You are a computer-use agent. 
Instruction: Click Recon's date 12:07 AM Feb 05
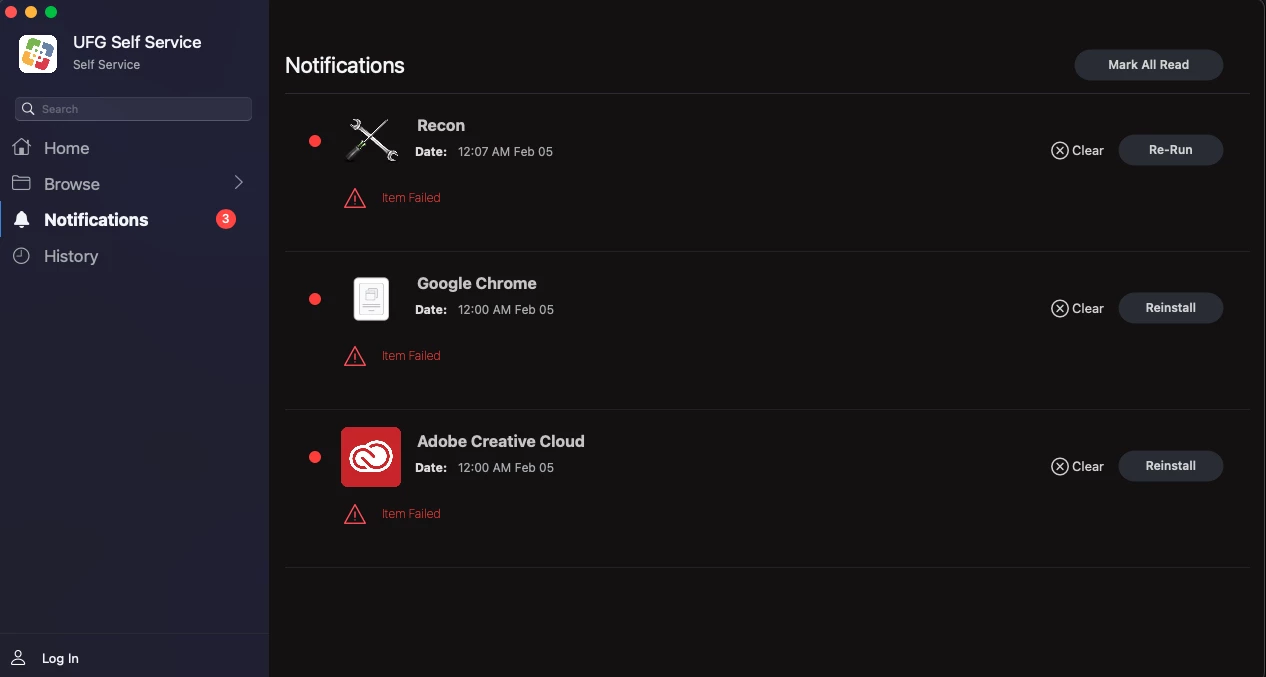[505, 152]
